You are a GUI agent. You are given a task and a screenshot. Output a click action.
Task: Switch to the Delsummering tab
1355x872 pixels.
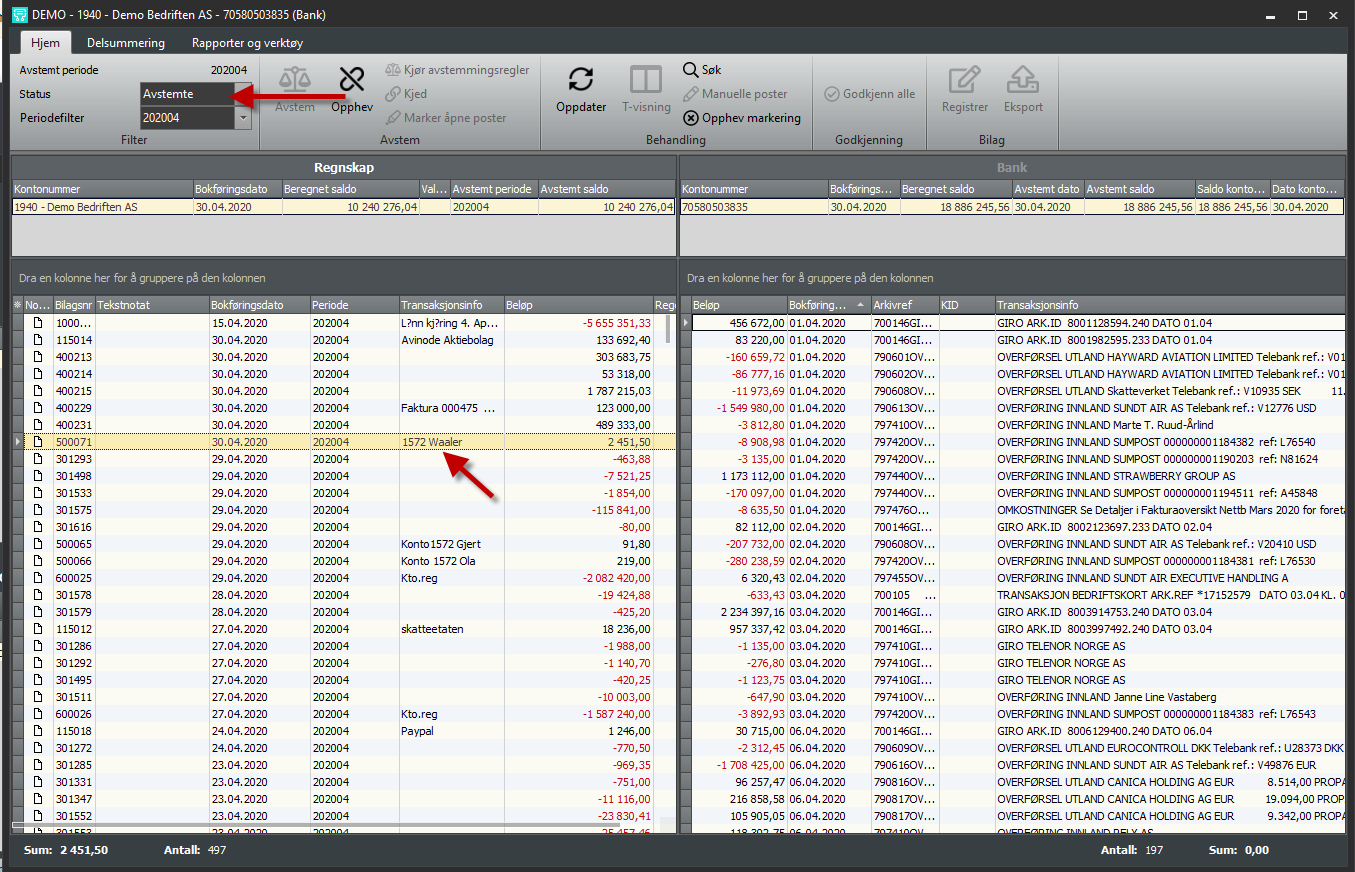coord(126,43)
